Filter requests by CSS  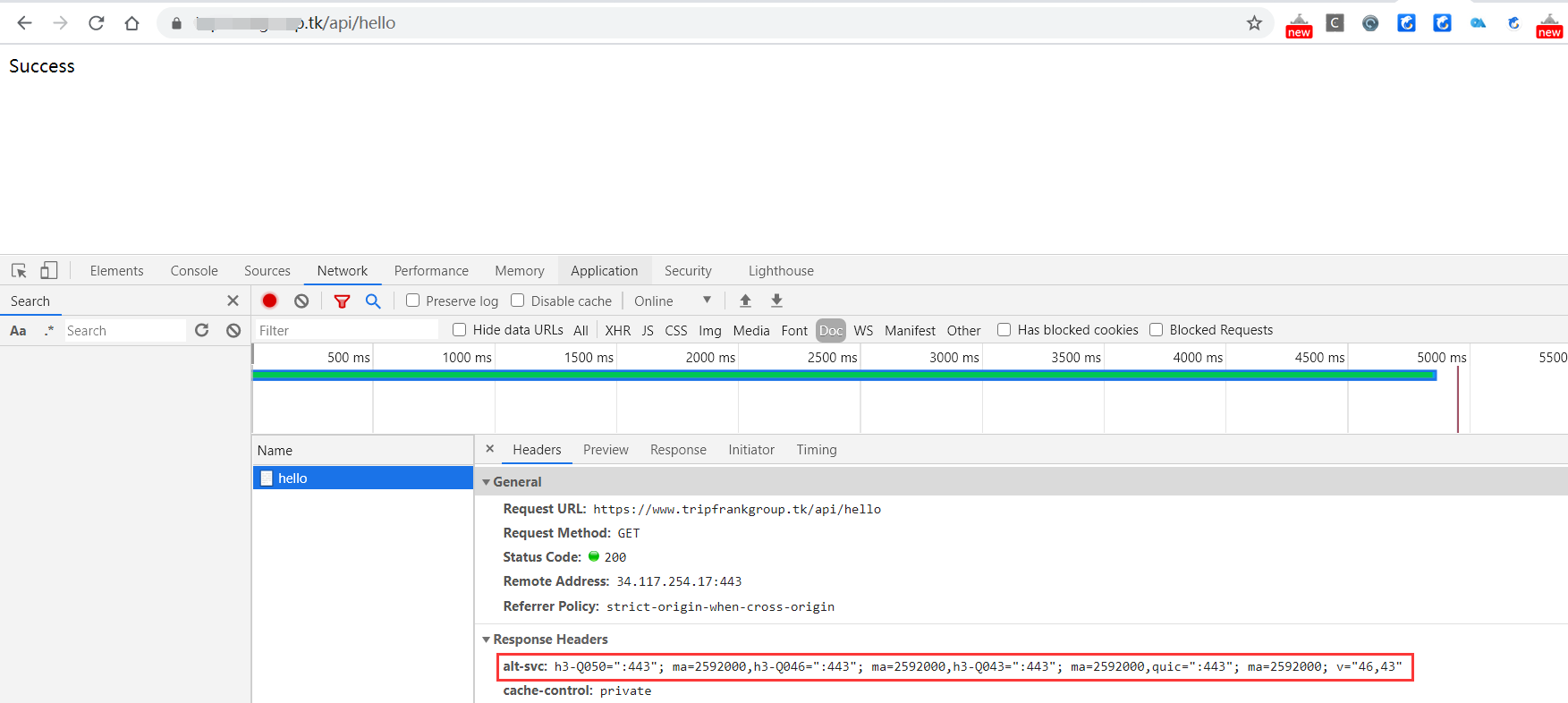click(x=676, y=331)
